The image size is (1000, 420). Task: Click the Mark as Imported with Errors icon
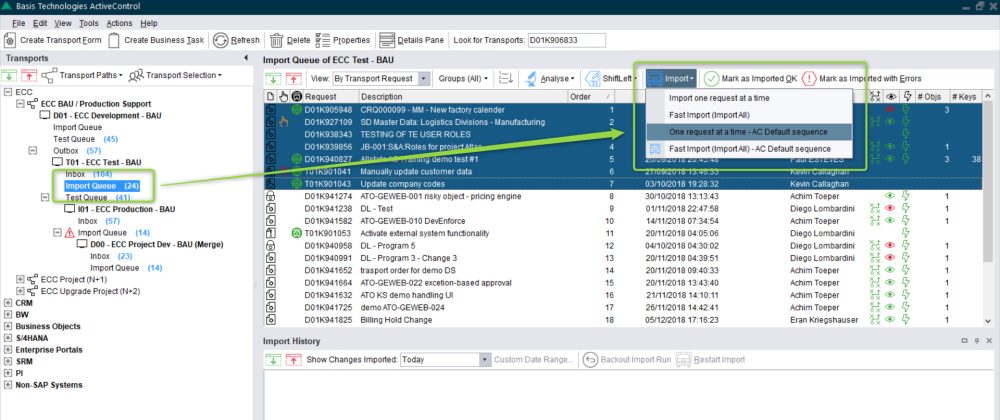[809, 78]
